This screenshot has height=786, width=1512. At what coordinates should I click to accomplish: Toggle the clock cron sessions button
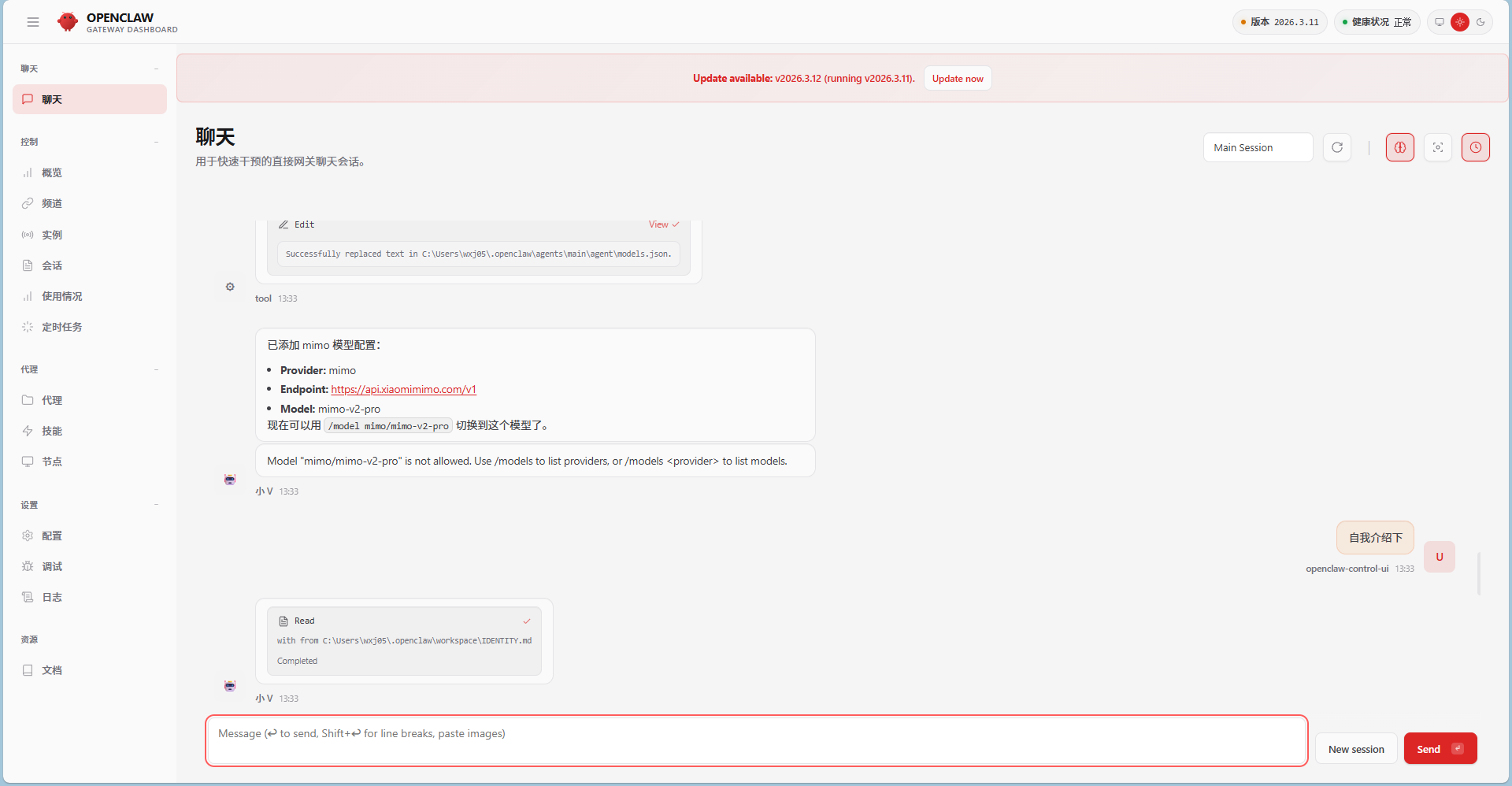pos(1476,147)
